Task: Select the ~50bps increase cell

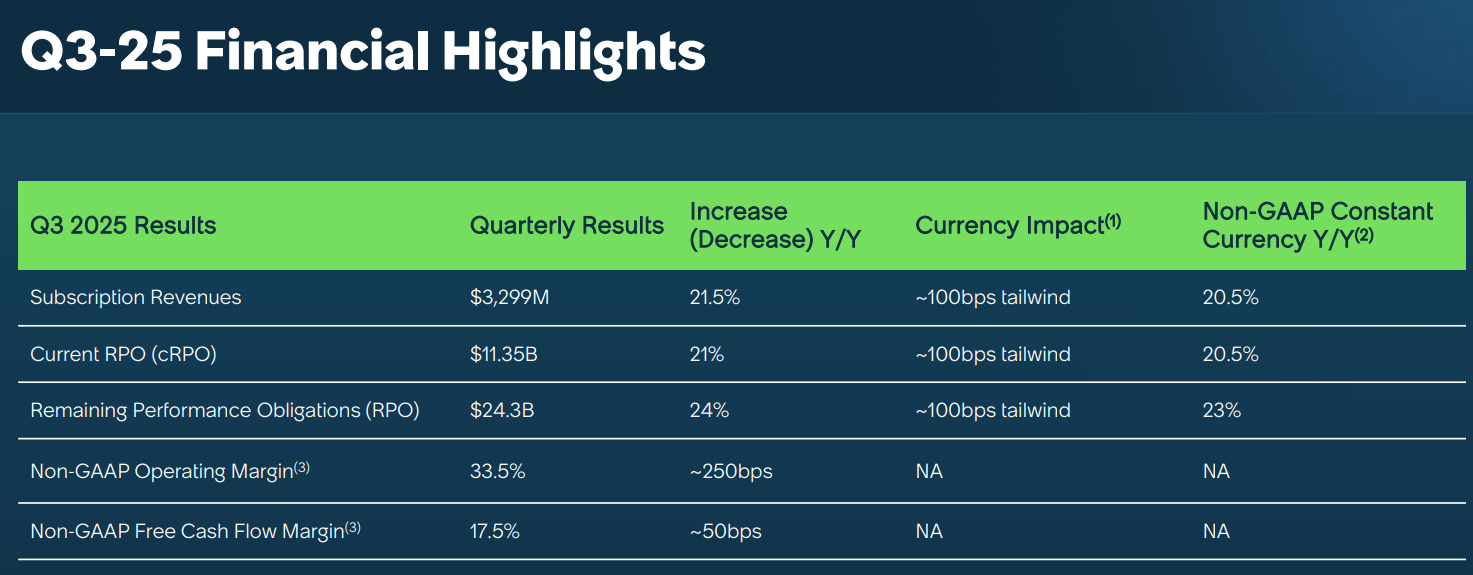Action: (726, 531)
